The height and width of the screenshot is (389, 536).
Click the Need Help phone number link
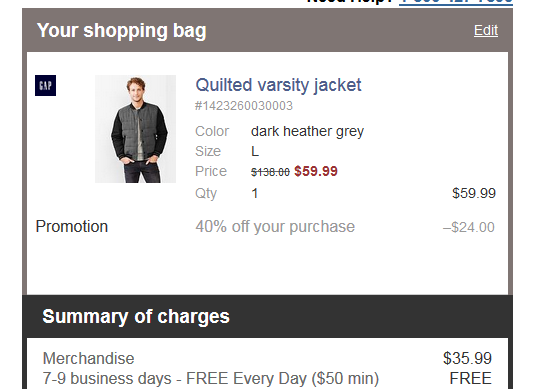click(456, 2)
